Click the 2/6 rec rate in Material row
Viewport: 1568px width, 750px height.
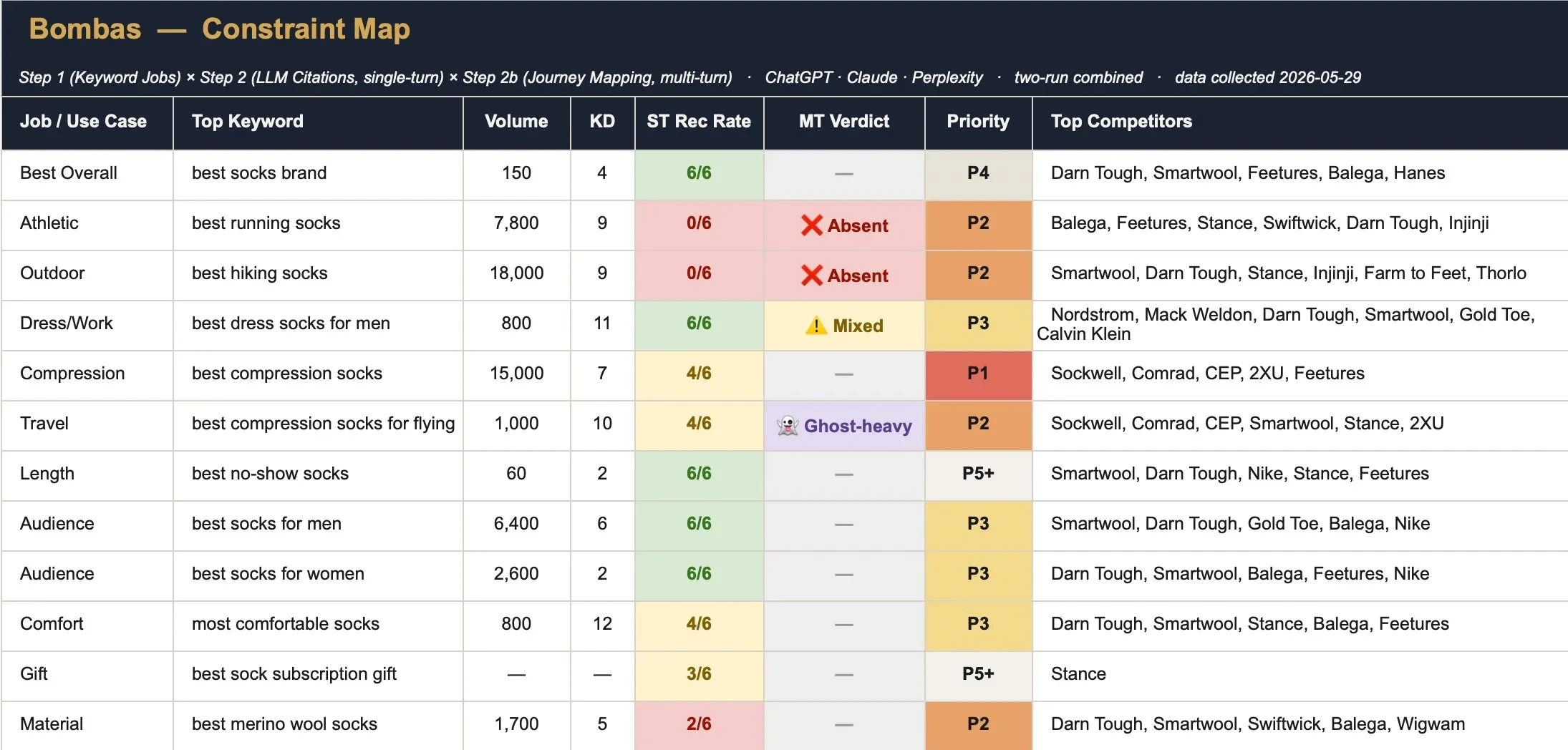point(699,724)
